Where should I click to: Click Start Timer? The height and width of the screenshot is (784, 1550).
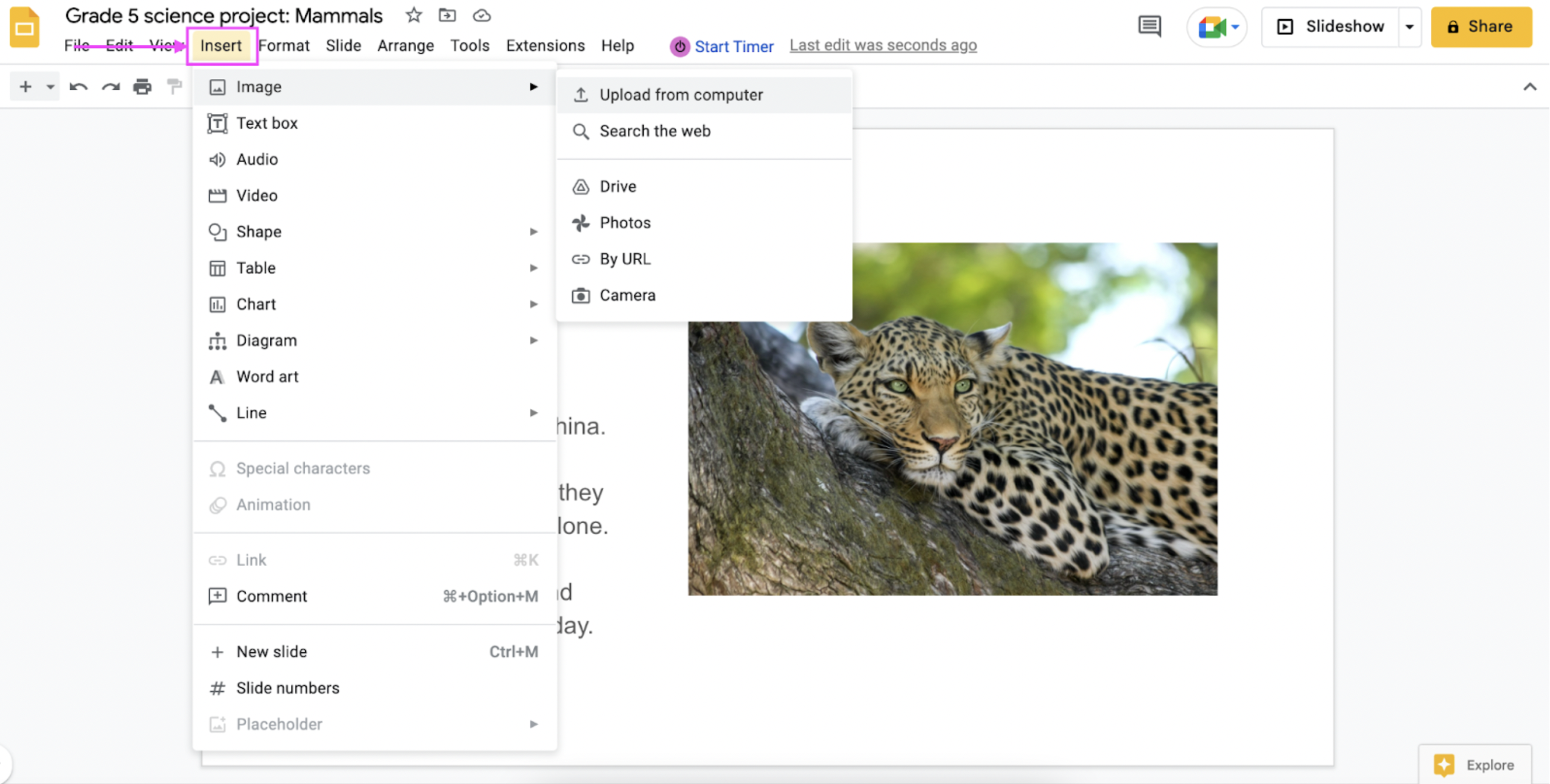pos(721,46)
